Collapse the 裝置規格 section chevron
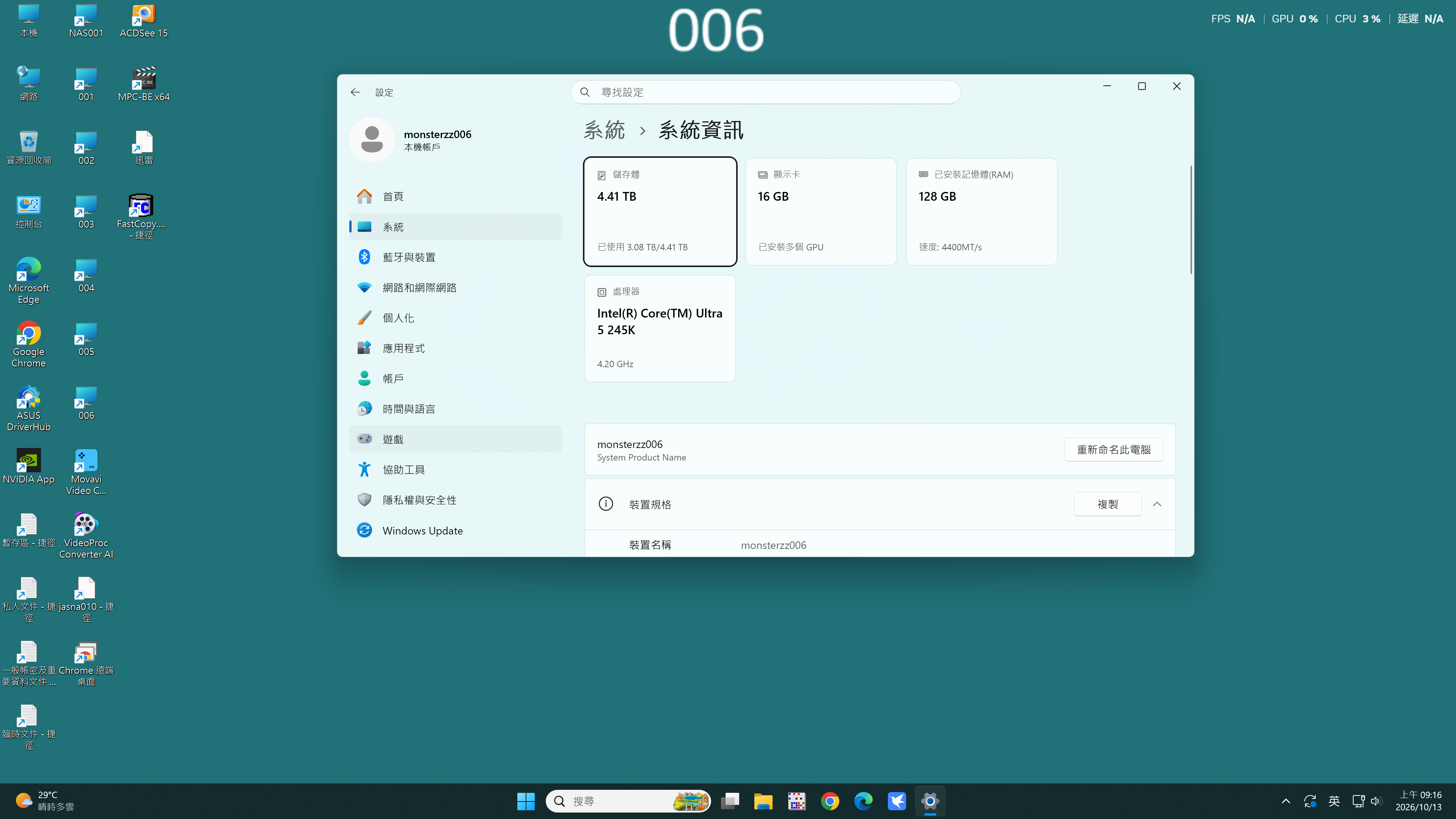Viewport: 1456px width, 819px height. (x=1157, y=504)
